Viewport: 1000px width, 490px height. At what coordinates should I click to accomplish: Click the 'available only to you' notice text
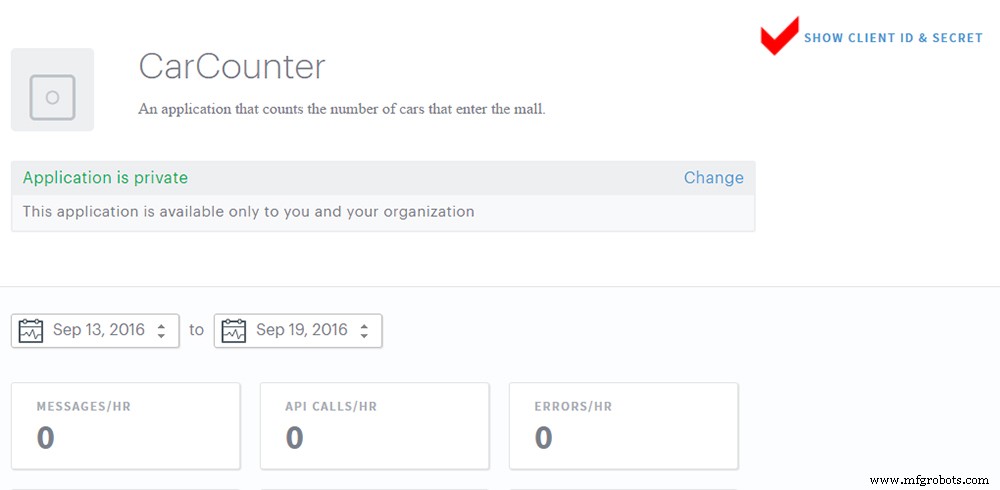(x=248, y=212)
